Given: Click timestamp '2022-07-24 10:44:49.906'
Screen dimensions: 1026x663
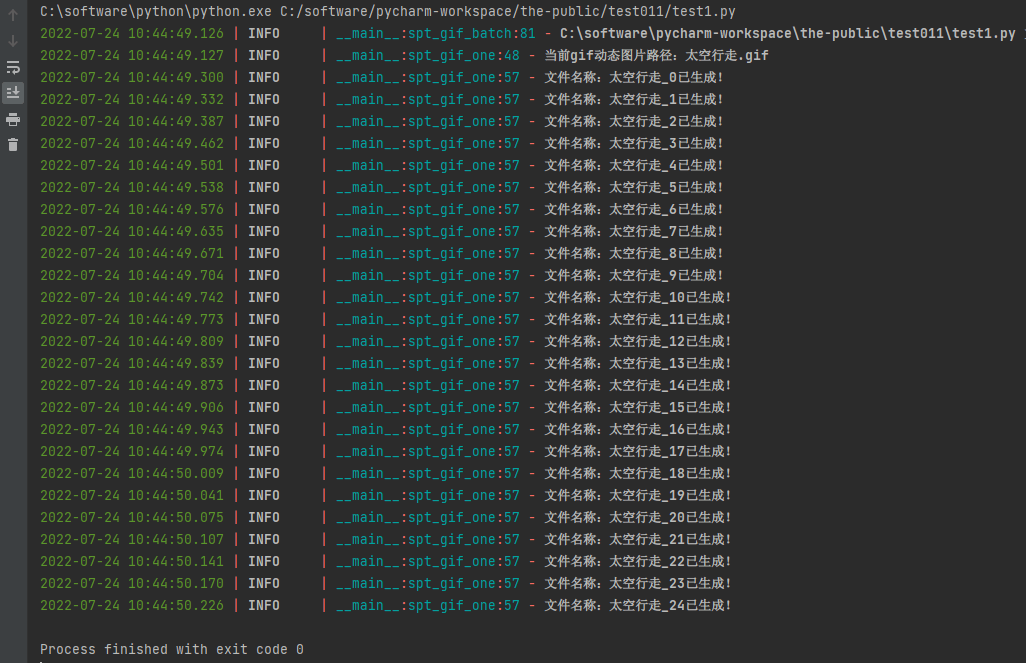Looking at the screenshot, I should [132, 408].
